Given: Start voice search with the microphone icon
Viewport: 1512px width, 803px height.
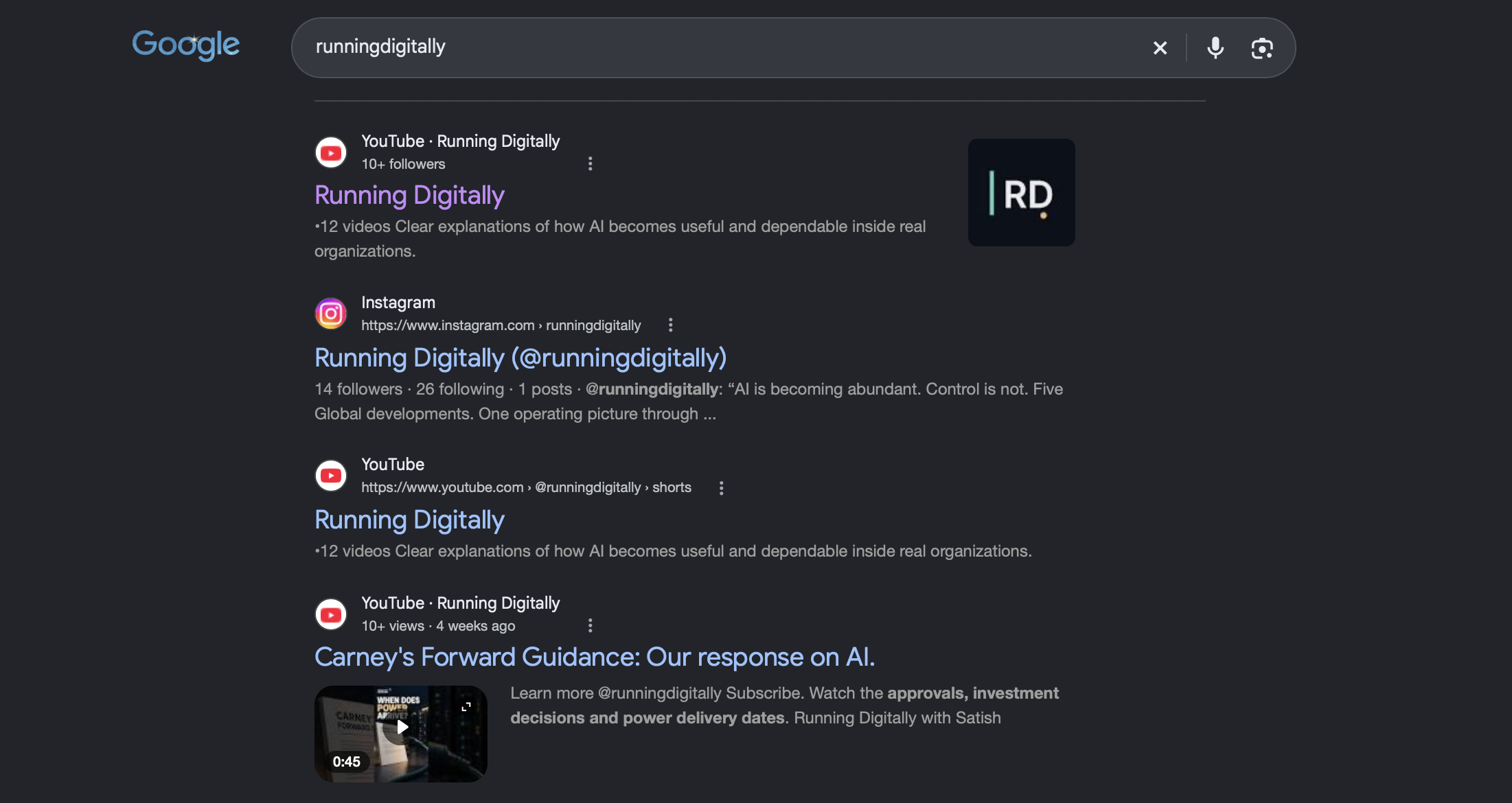Looking at the screenshot, I should click(x=1215, y=48).
